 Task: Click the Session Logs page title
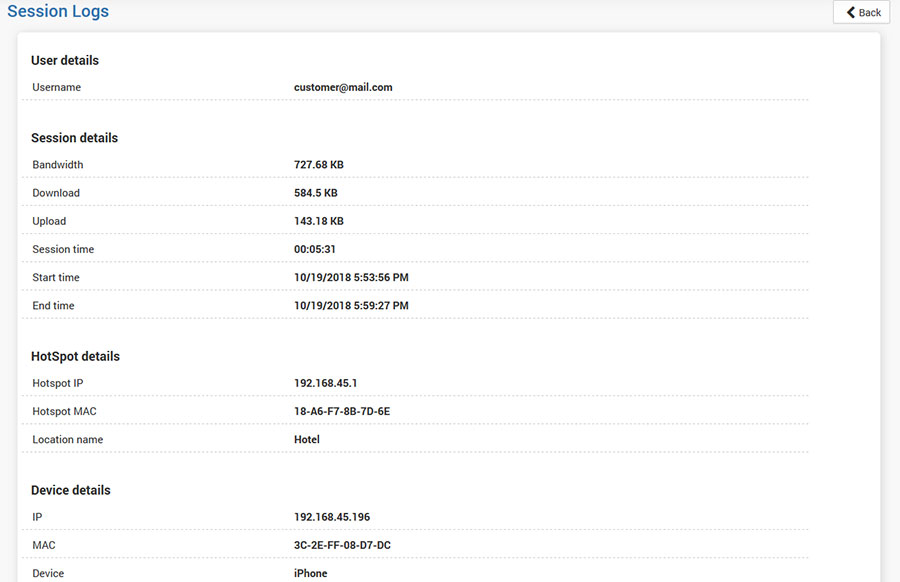pyautogui.click(x=58, y=12)
